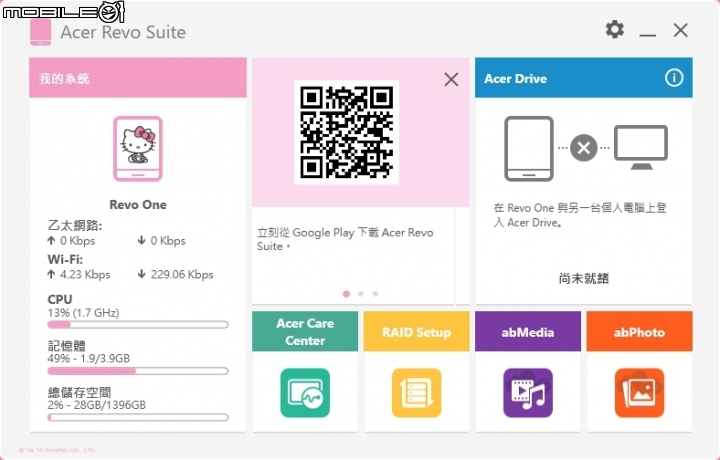Open the RAID Setup tile header
The image size is (720, 460).
416,331
